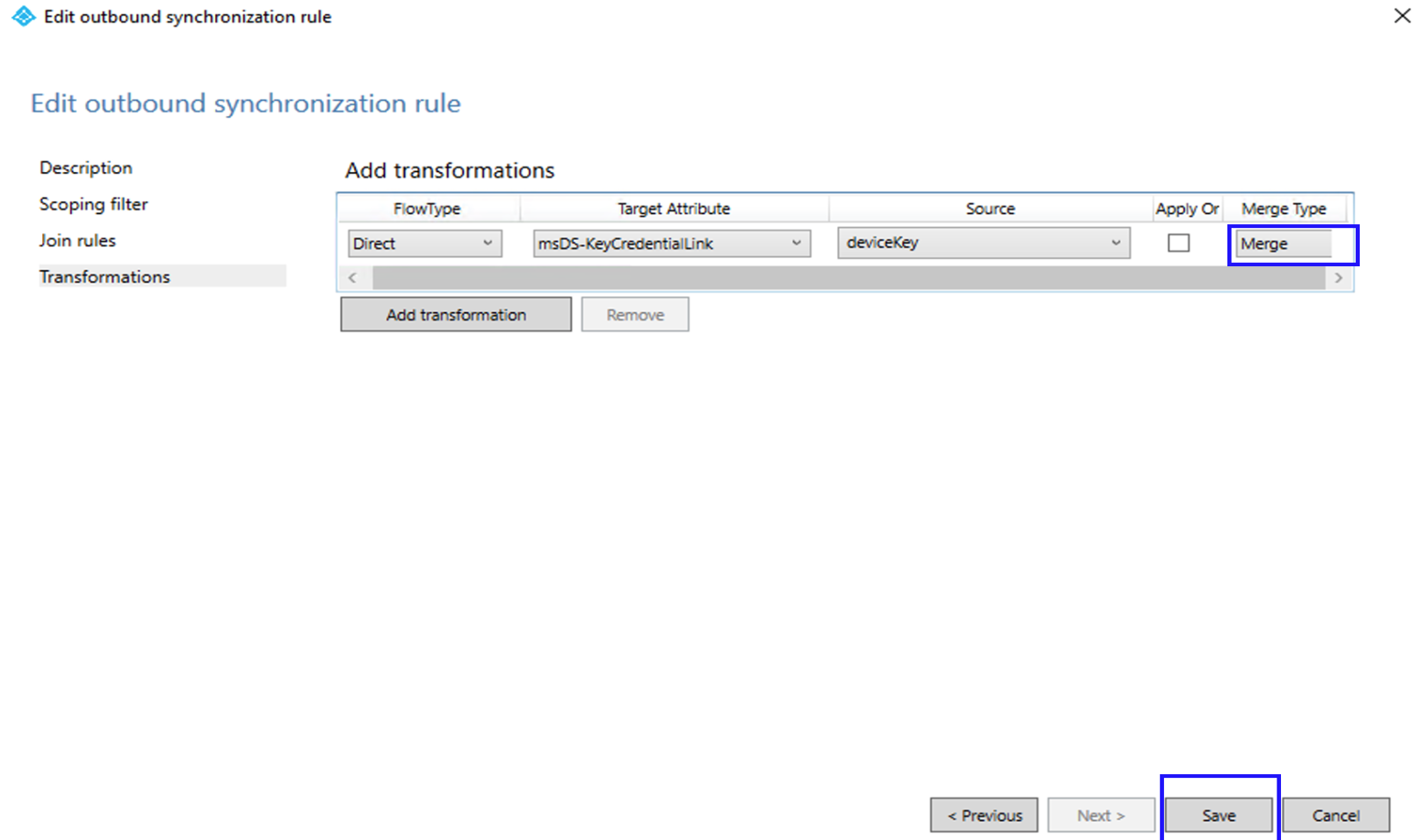The width and height of the screenshot is (1421, 840).
Task: Go back with the Previous button
Action: (x=983, y=814)
